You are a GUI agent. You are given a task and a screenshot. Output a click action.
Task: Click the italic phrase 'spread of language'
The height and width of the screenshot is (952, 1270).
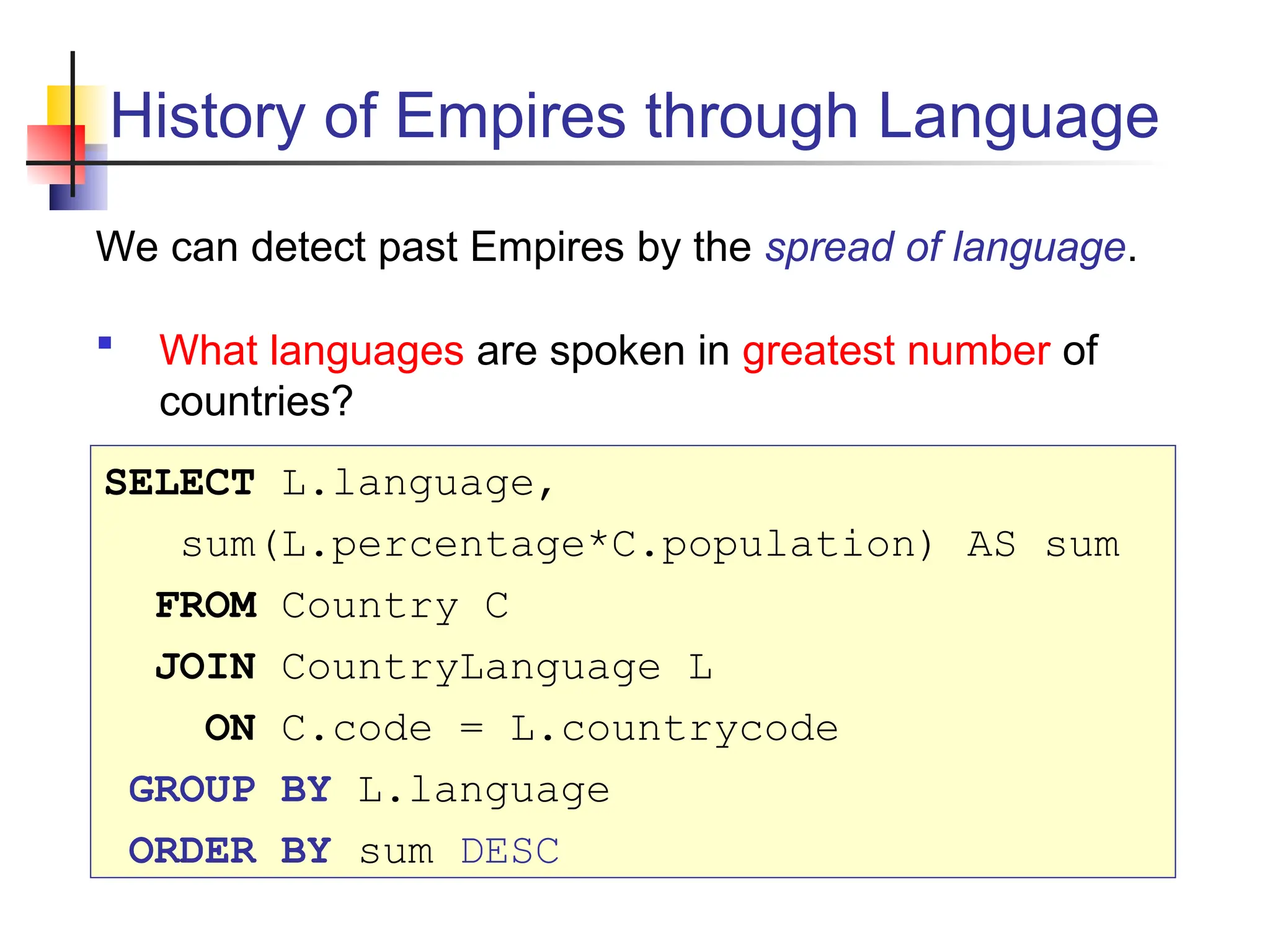[945, 247]
